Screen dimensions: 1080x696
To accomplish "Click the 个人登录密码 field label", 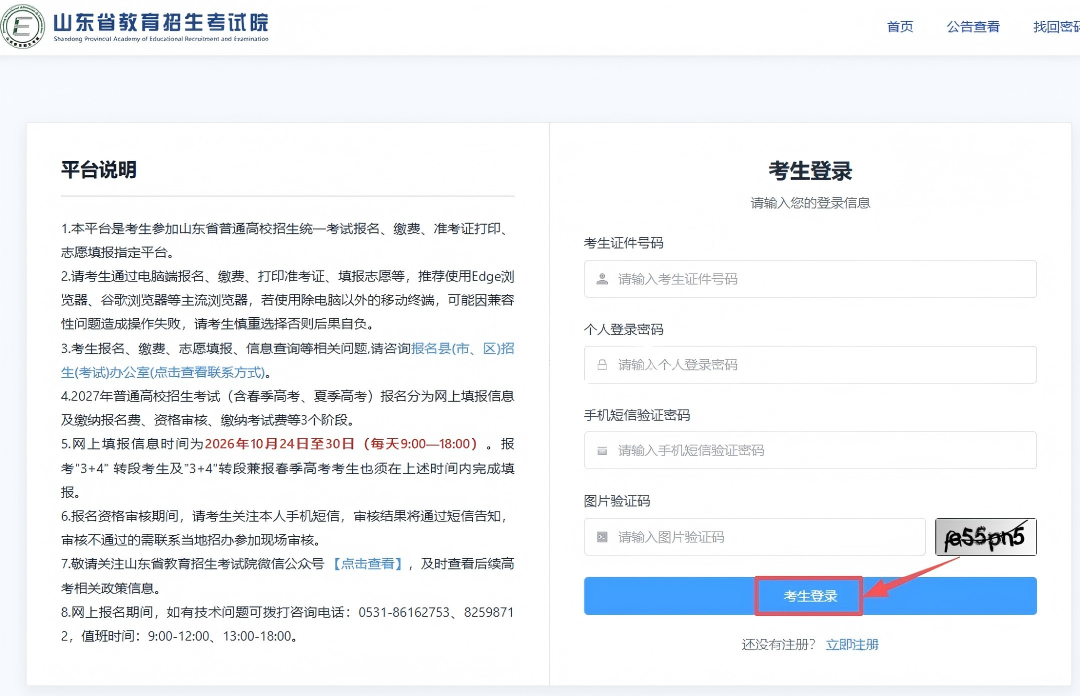I will click(623, 329).
